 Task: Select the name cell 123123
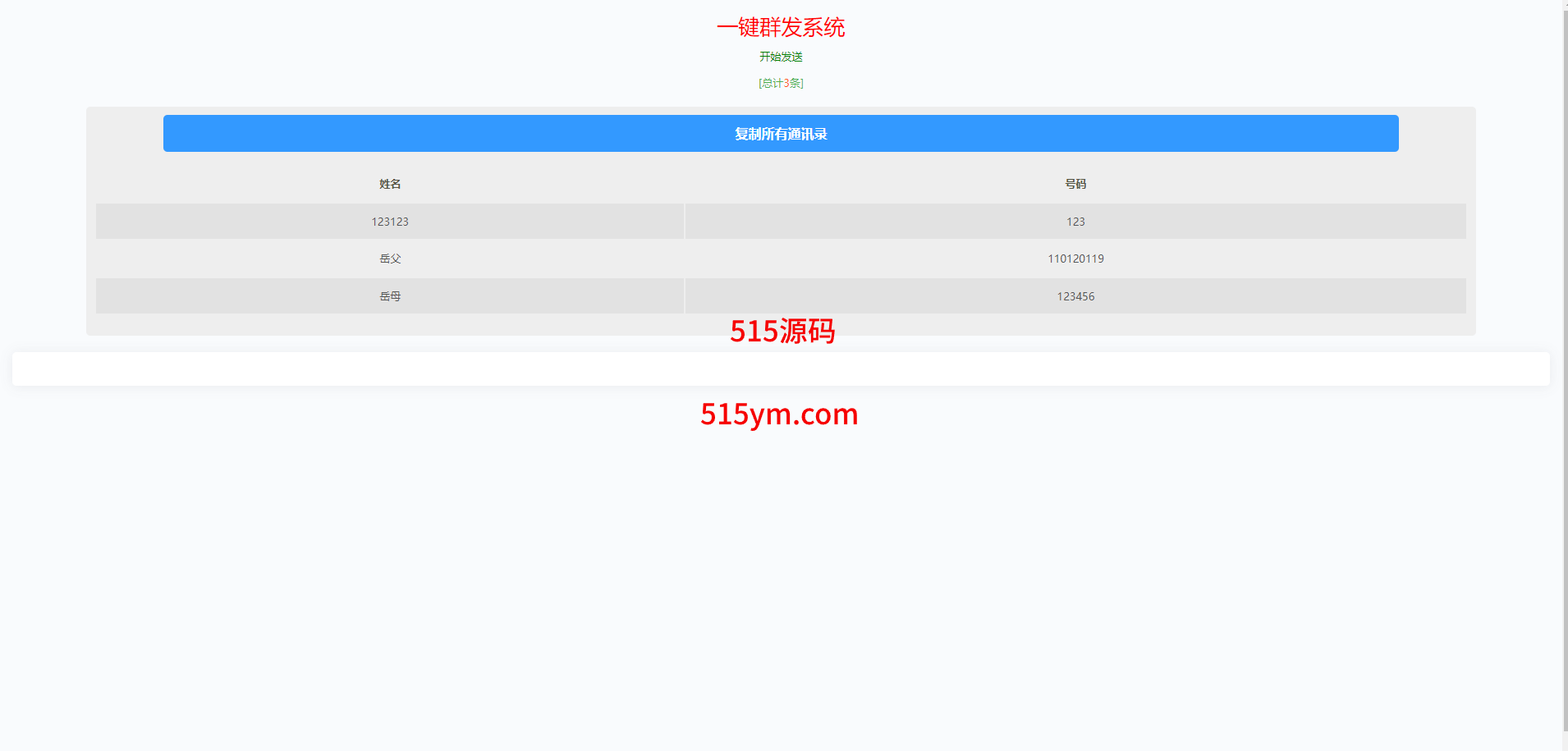tap(390, 222)
